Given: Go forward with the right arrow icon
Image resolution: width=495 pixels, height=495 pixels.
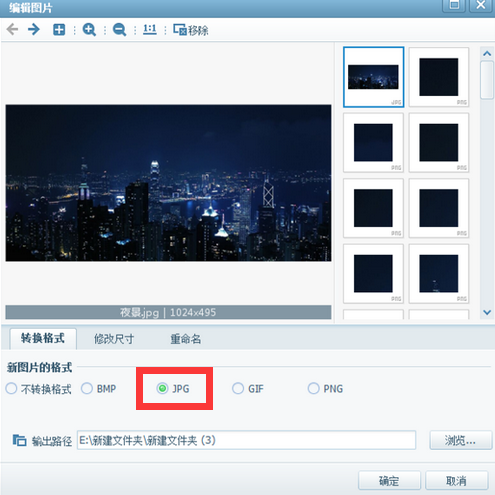Looking at the screenshot, I should point(34,29).
